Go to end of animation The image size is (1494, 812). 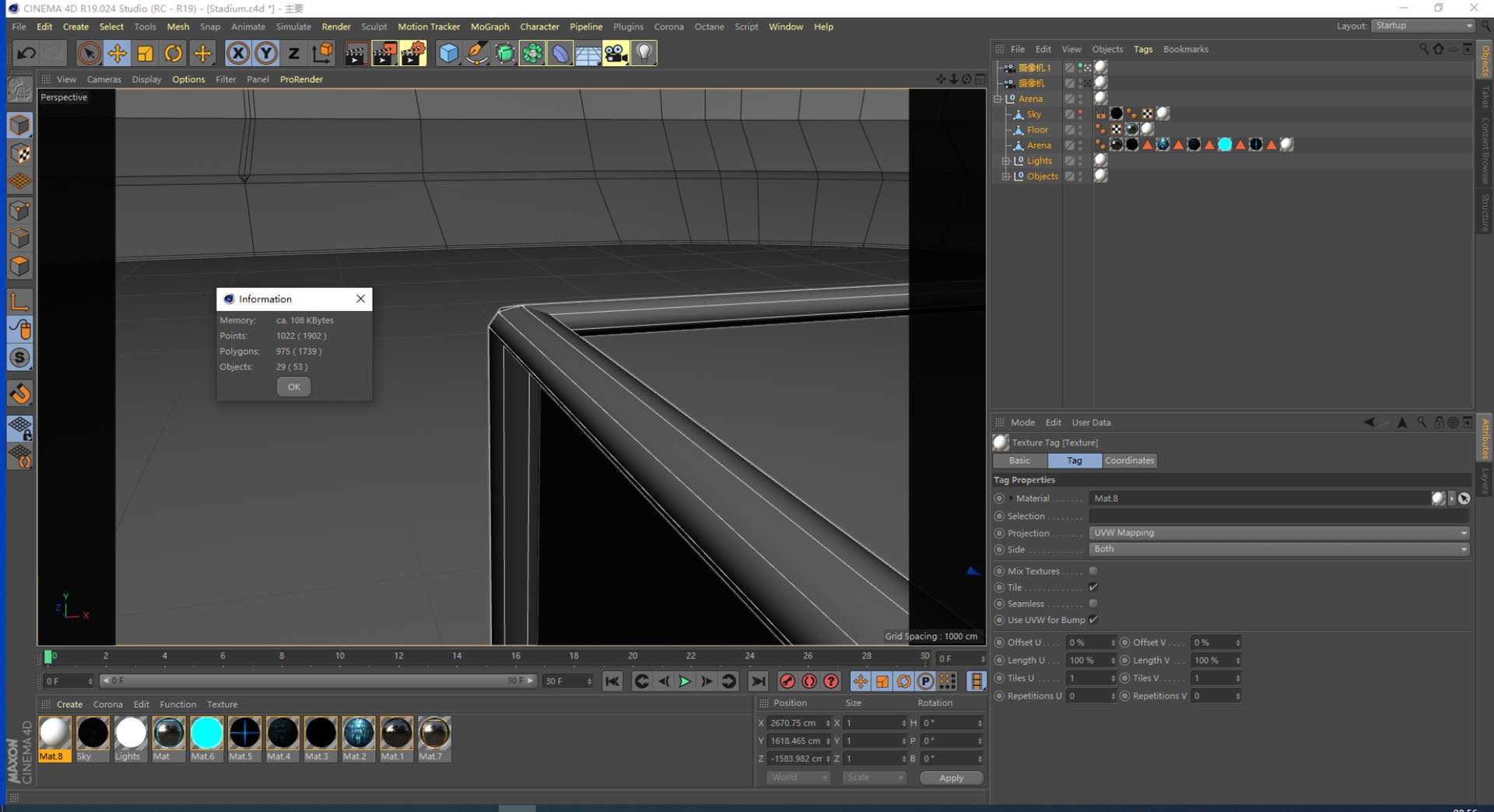(757, 681)
